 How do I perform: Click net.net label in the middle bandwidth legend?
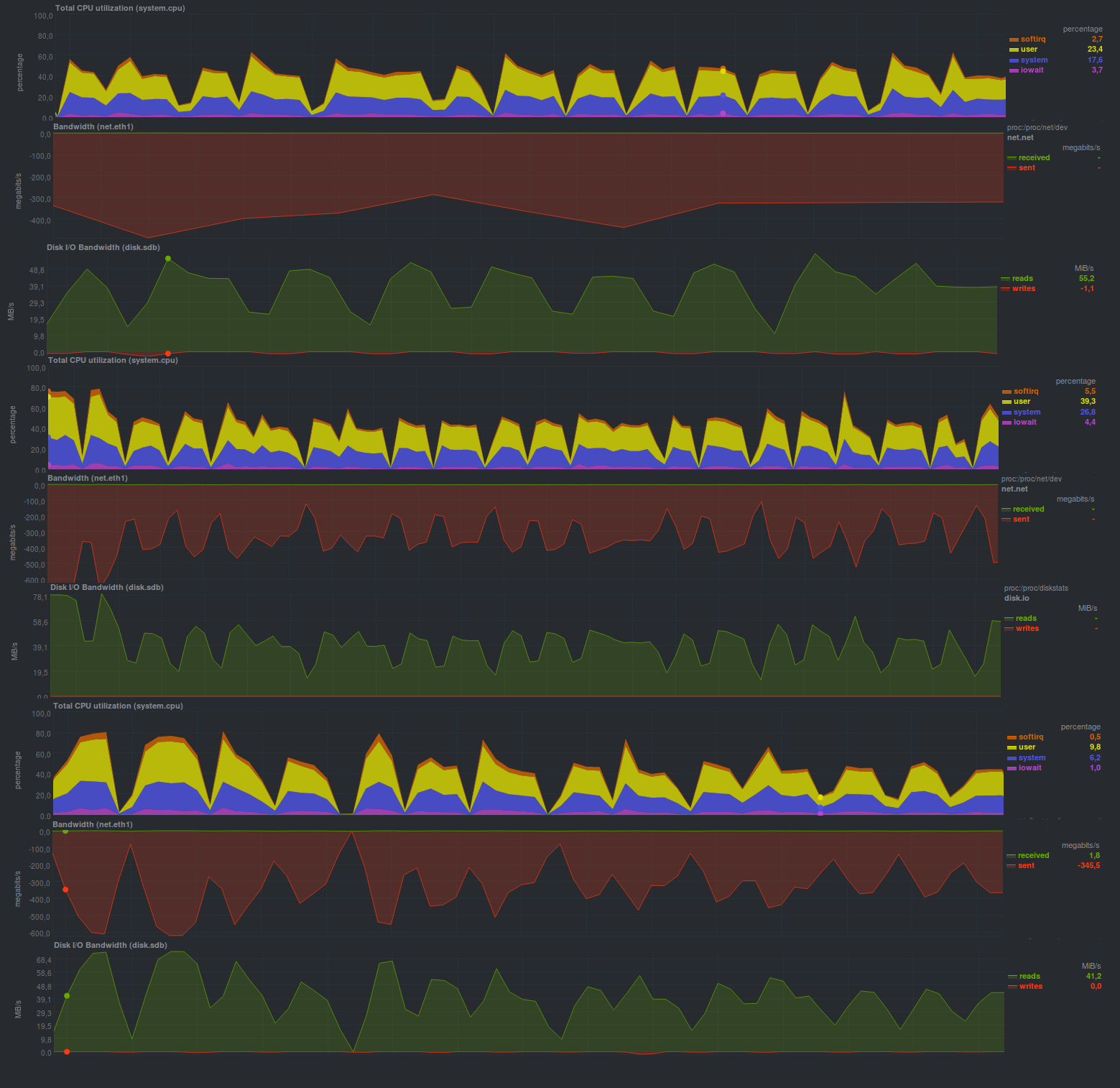click(1014, 489)
